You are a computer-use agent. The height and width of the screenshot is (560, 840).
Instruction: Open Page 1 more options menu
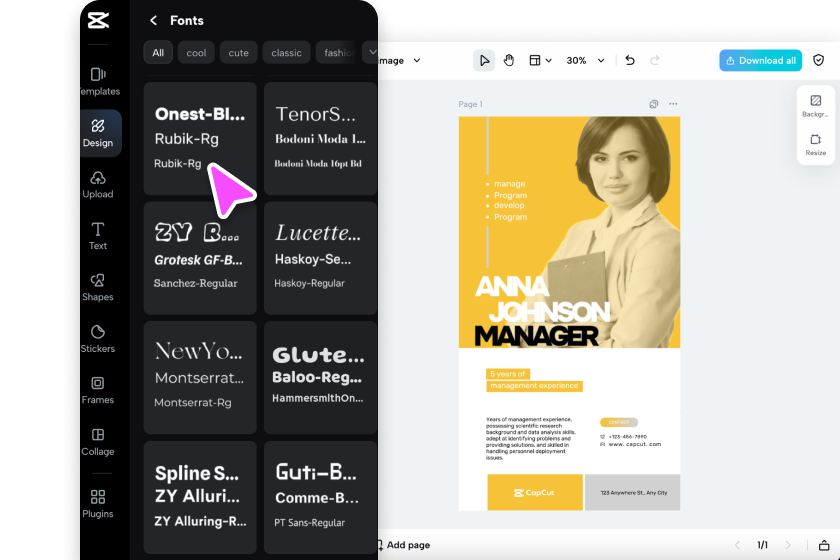coord(673,104)
